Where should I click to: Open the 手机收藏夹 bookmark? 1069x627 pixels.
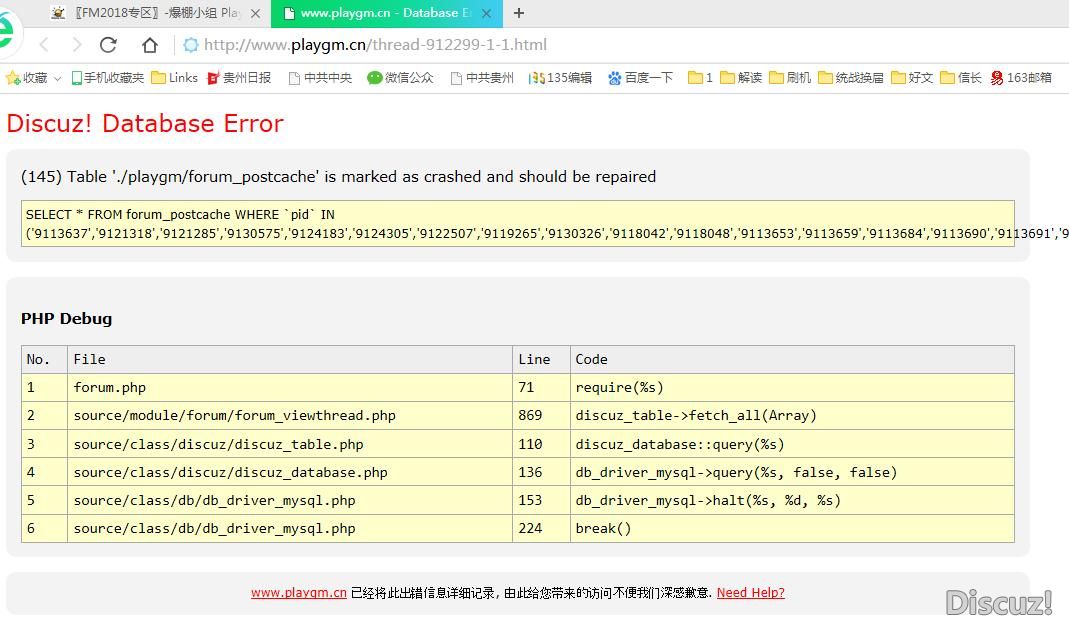(x=108, y=78)
